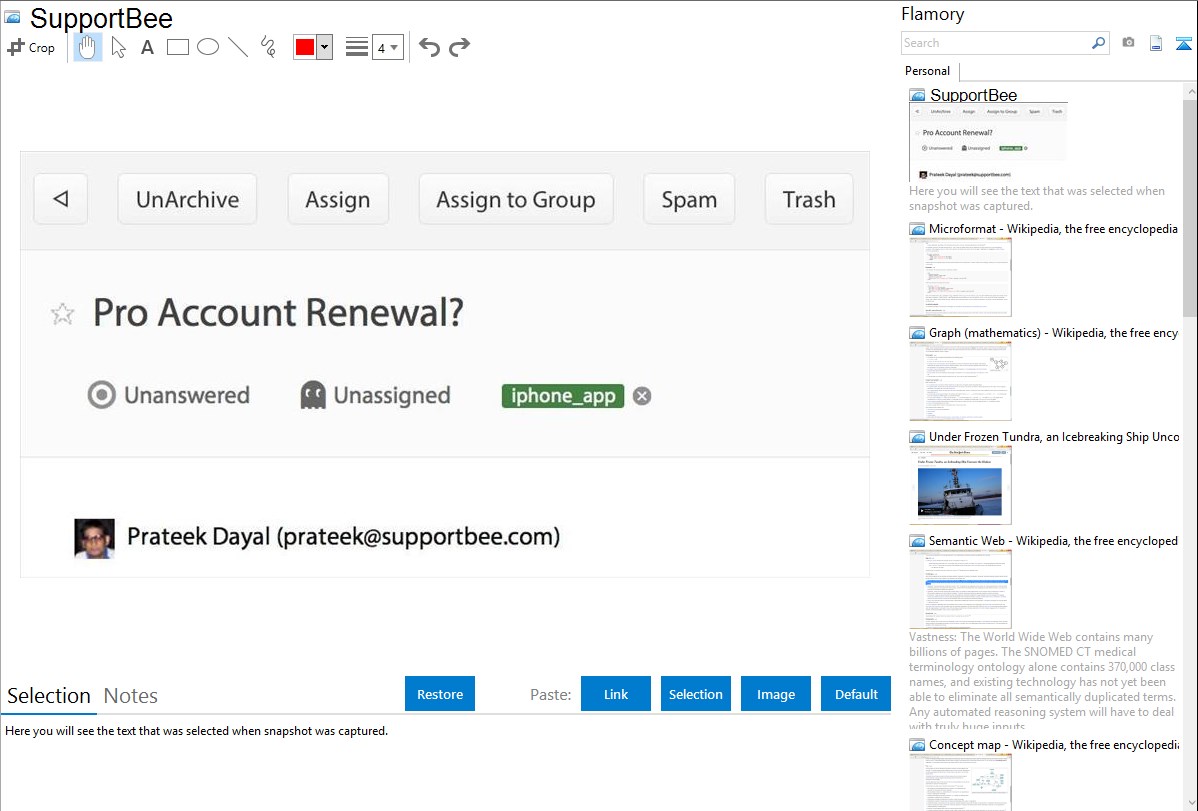Screen dimensions: 1198x811
Task: Undo the last annotation
Action: point(429,47)
